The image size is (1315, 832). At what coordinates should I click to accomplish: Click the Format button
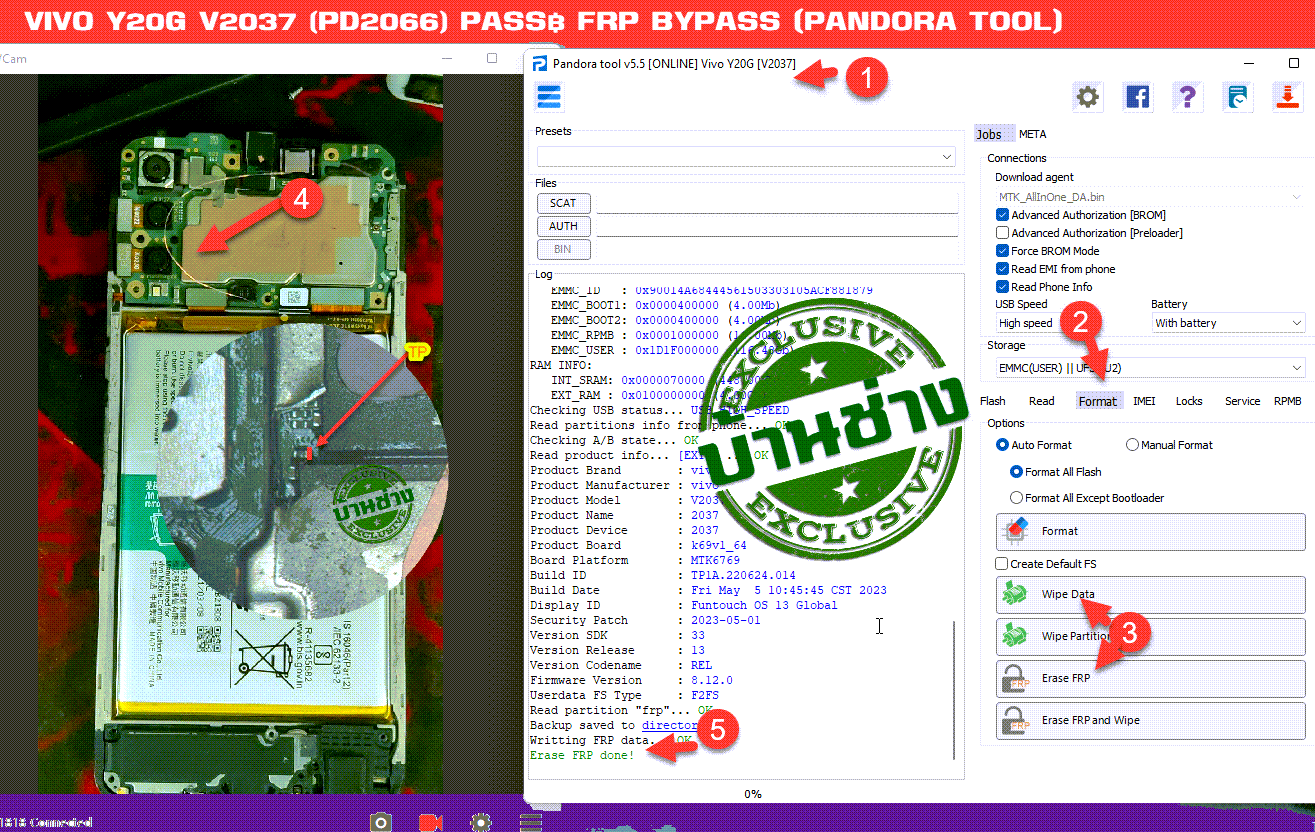(x=1151, y=531)
